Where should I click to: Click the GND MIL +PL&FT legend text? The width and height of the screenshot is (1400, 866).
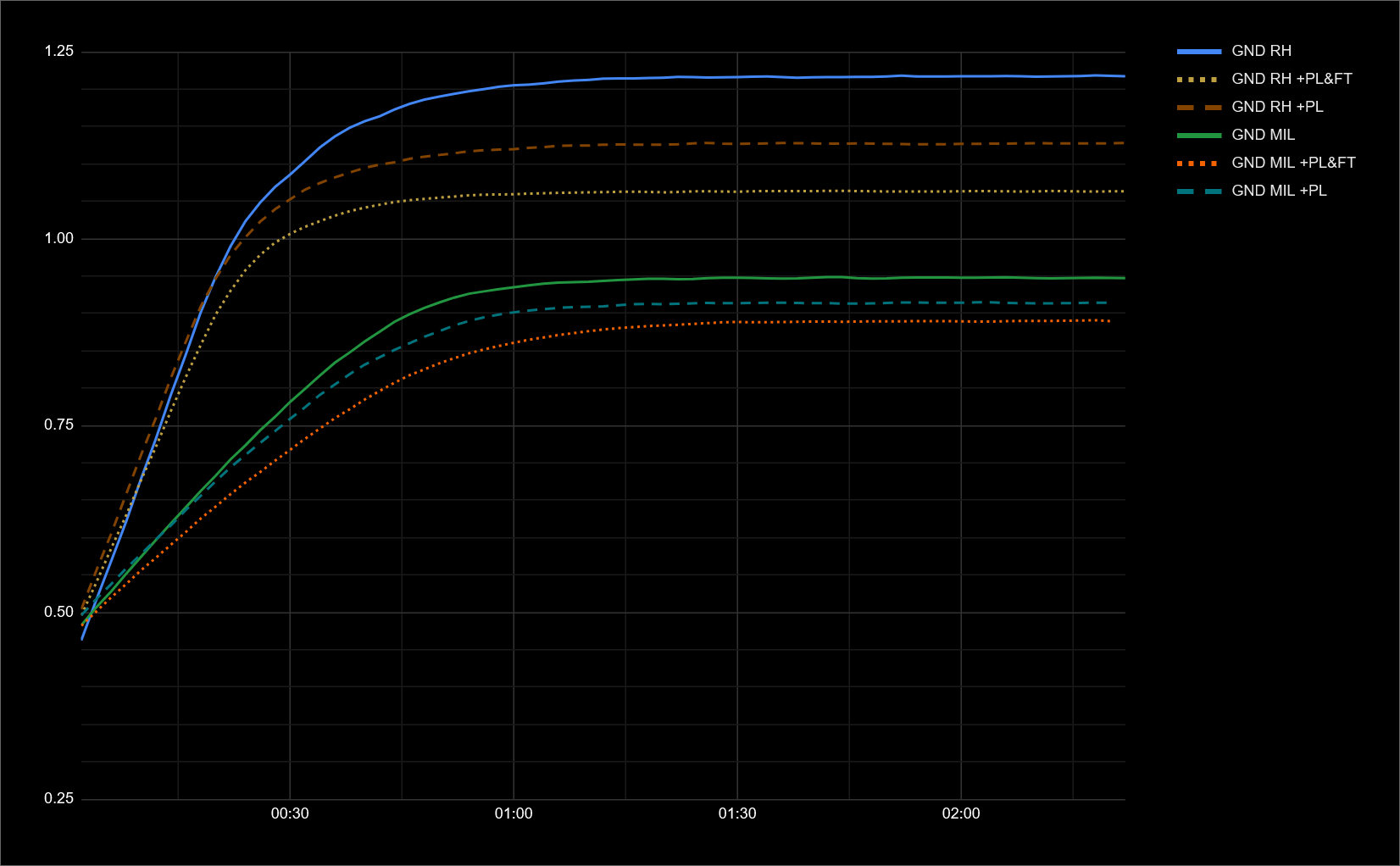click(1293, 163)
